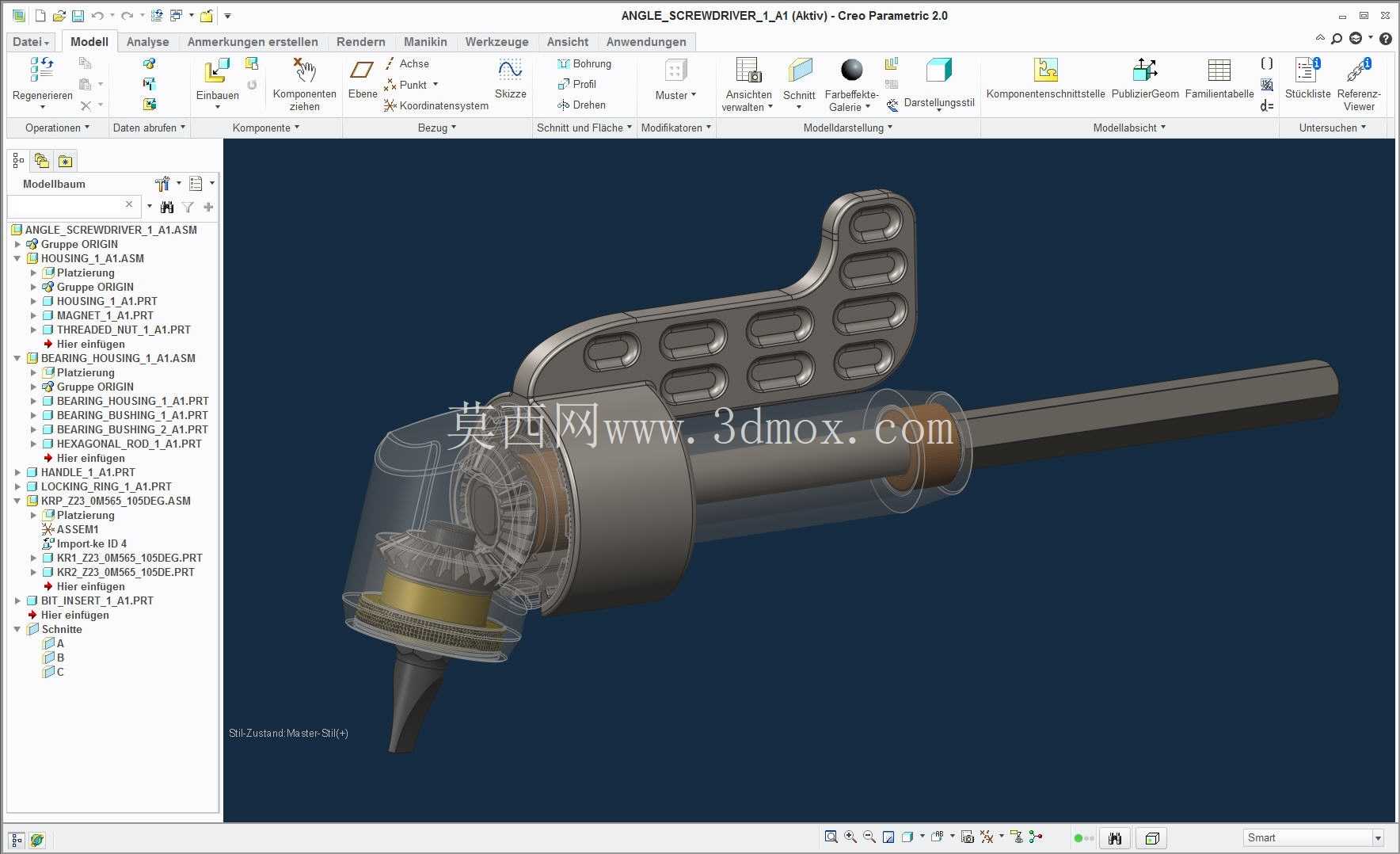The image size is (1400, 854).
Task: Expand the HANDLE_1_A1.PRT tree node
Action: coord(17,472)
